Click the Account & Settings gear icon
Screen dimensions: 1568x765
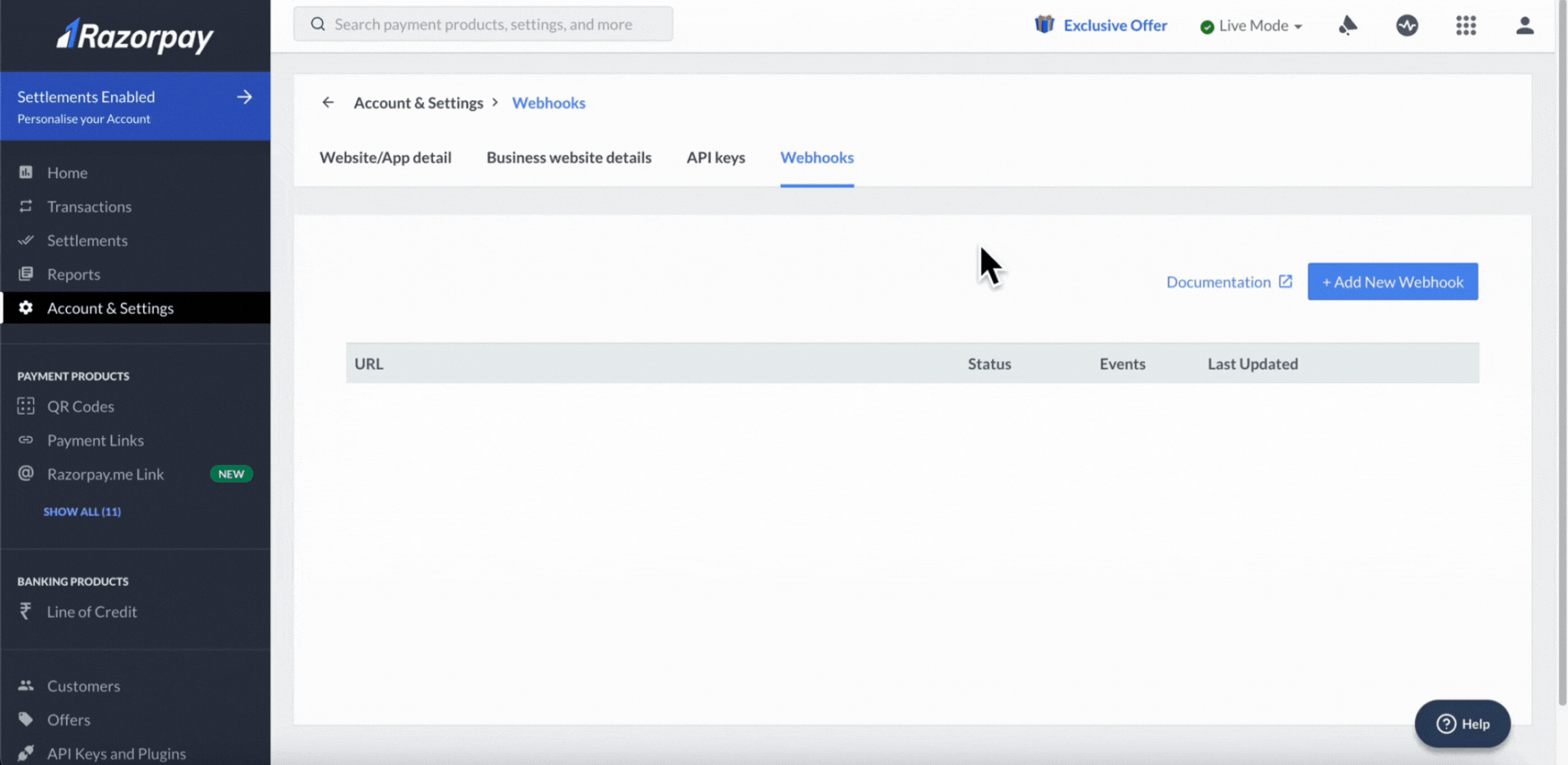(x=26, y=308)
